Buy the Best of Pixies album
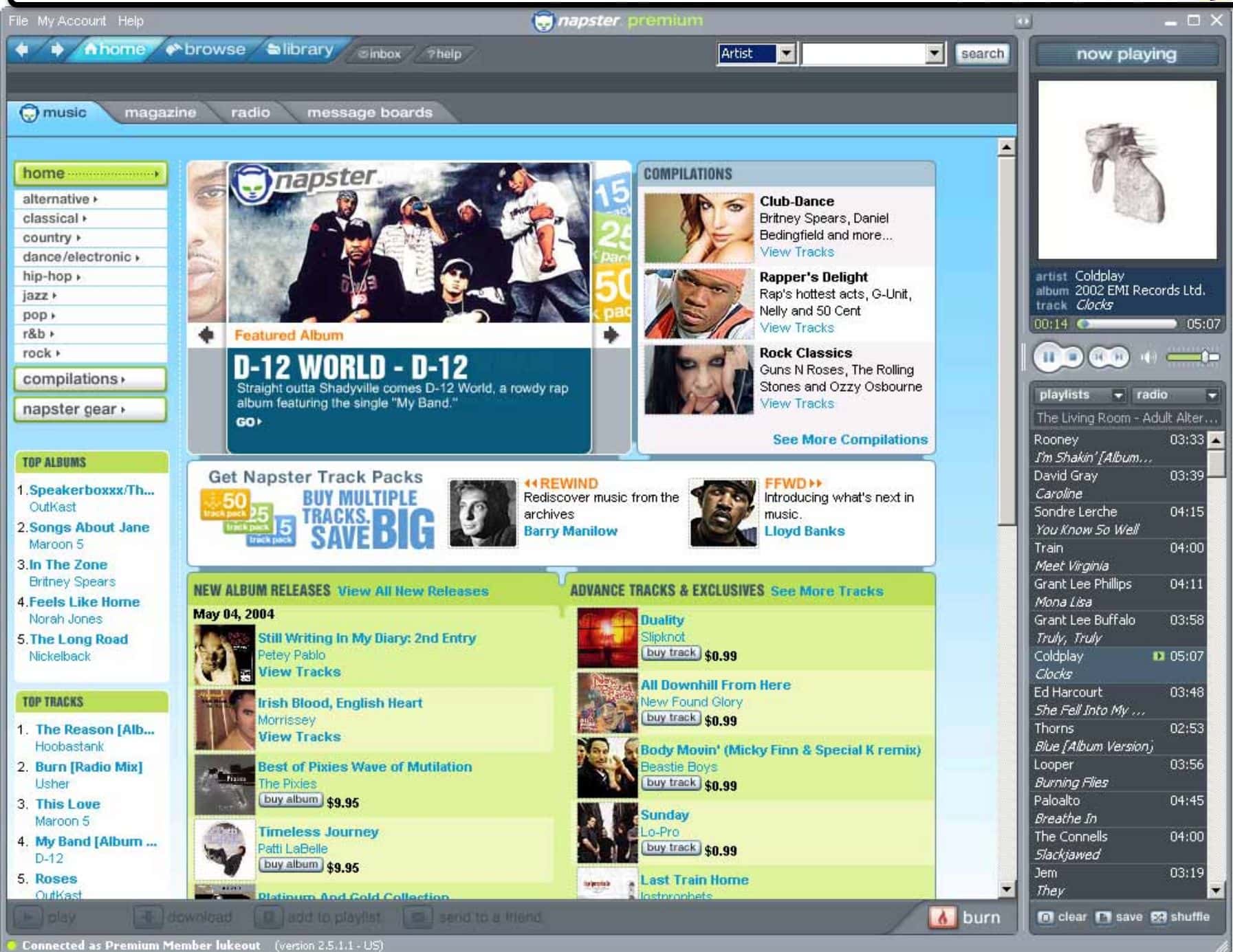Image resolution: width=1233 pixels, height=952 pixels. (291, 800)
